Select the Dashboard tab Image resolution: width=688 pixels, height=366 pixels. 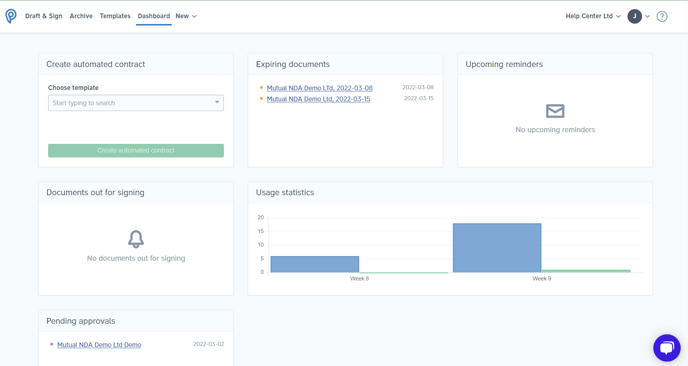point(154,16)
